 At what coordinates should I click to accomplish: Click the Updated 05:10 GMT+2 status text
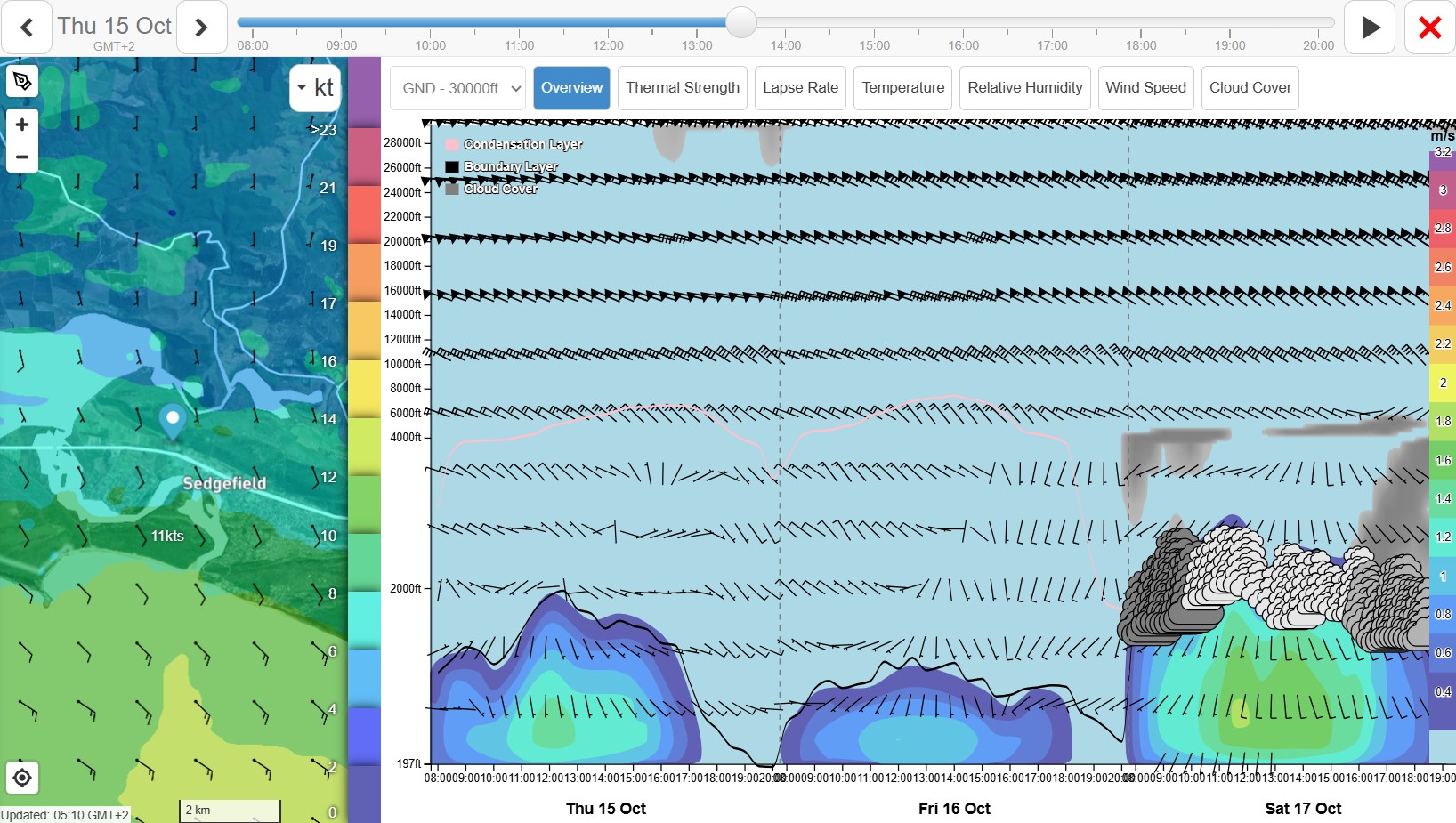click(x=65, y=815)
